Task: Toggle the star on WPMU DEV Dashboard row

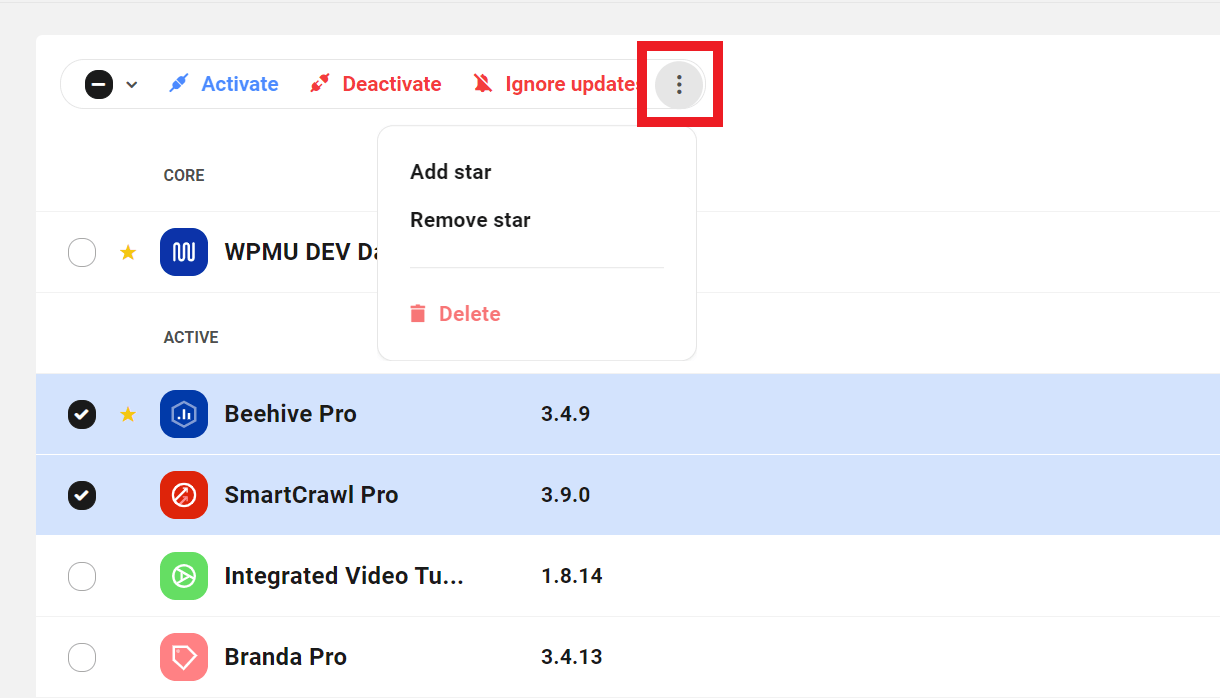Action: [128, 252]
